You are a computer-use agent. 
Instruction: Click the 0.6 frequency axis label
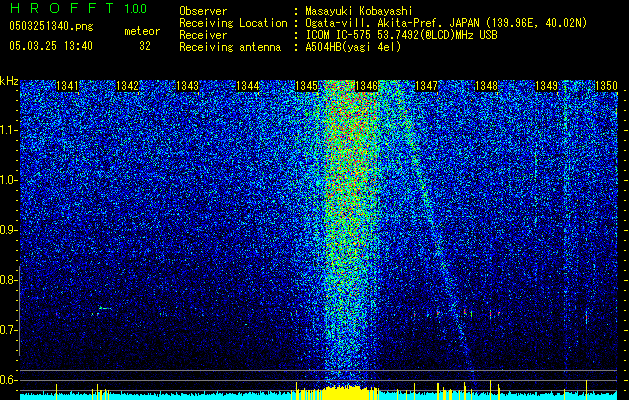coord(8,380)
